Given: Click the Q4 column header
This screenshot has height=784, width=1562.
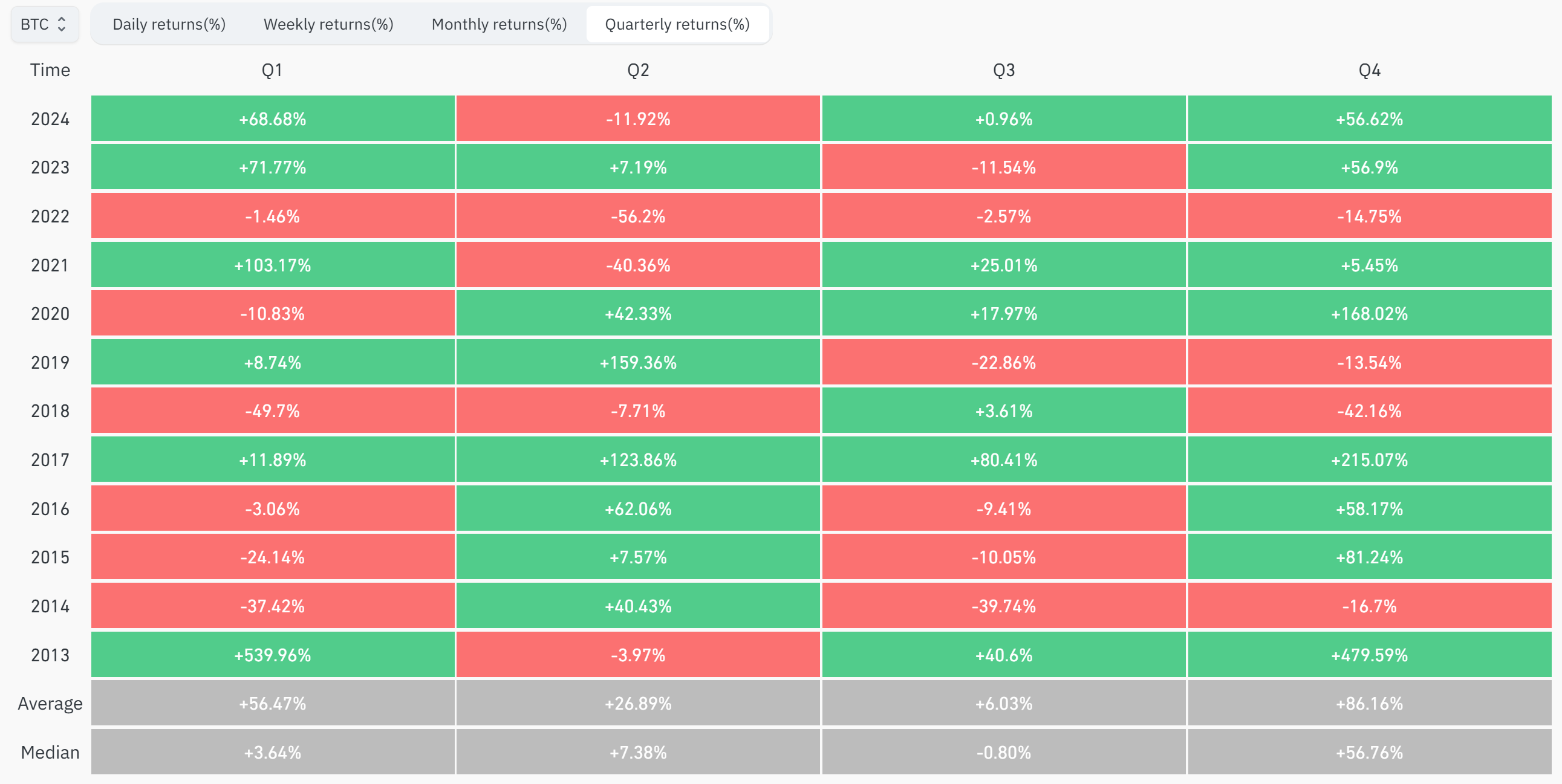Looking at the screenshot, I should [x=1369, y=70].
